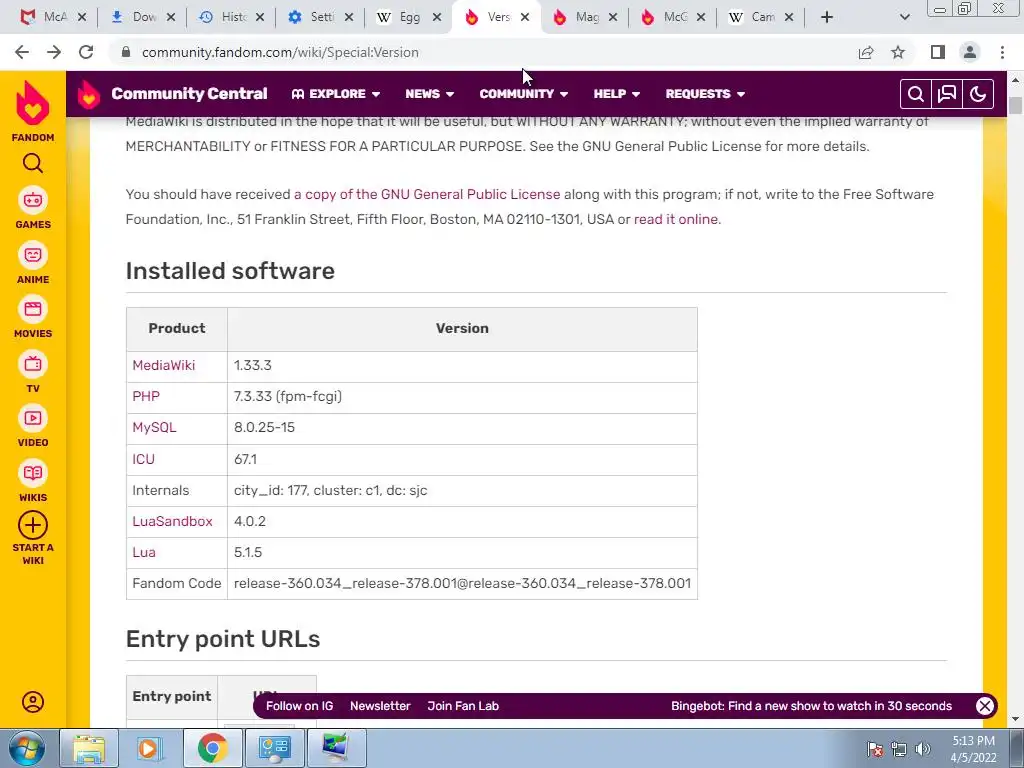Screen dimensions: 1024x768
Task: Close the Bingebot bottom banner
Action: [x=985, y=706]
